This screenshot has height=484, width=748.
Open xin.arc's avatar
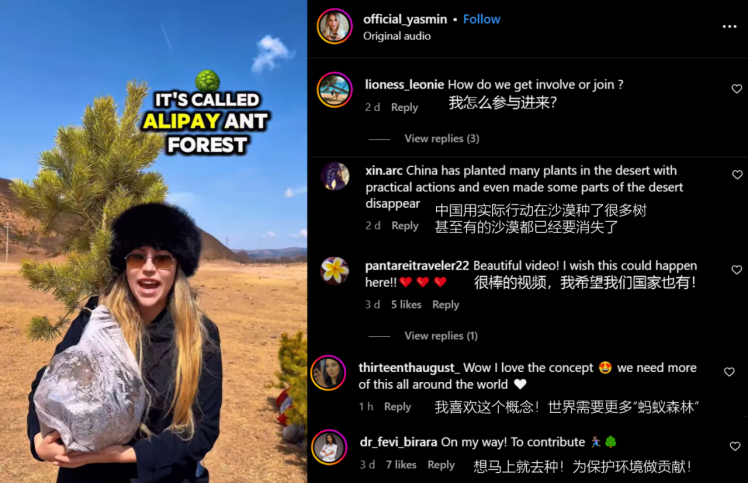(x=335, y=176)
